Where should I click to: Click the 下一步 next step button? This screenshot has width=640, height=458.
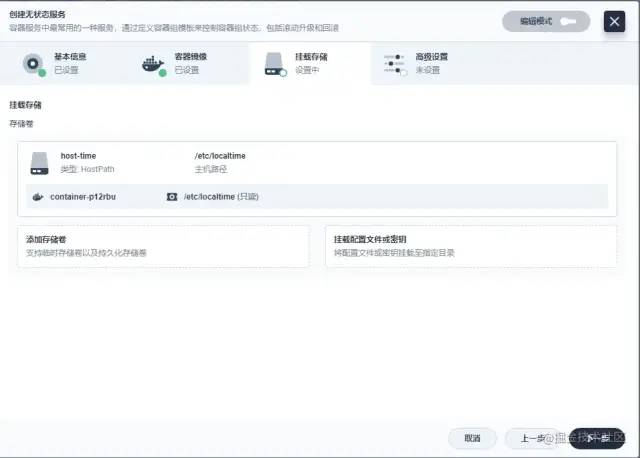click(597, 438)
